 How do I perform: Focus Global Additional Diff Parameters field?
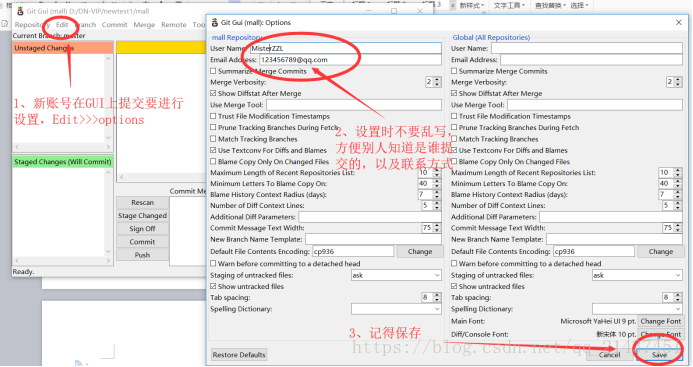tap(611, 217)
